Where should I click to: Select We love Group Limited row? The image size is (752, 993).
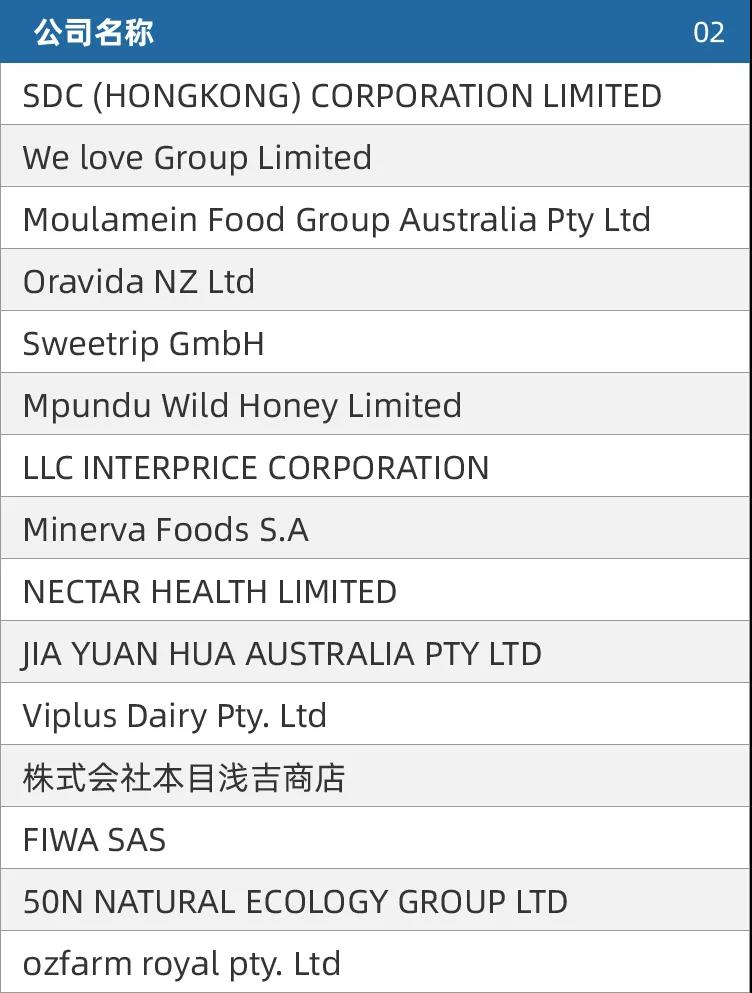(376, 156)
